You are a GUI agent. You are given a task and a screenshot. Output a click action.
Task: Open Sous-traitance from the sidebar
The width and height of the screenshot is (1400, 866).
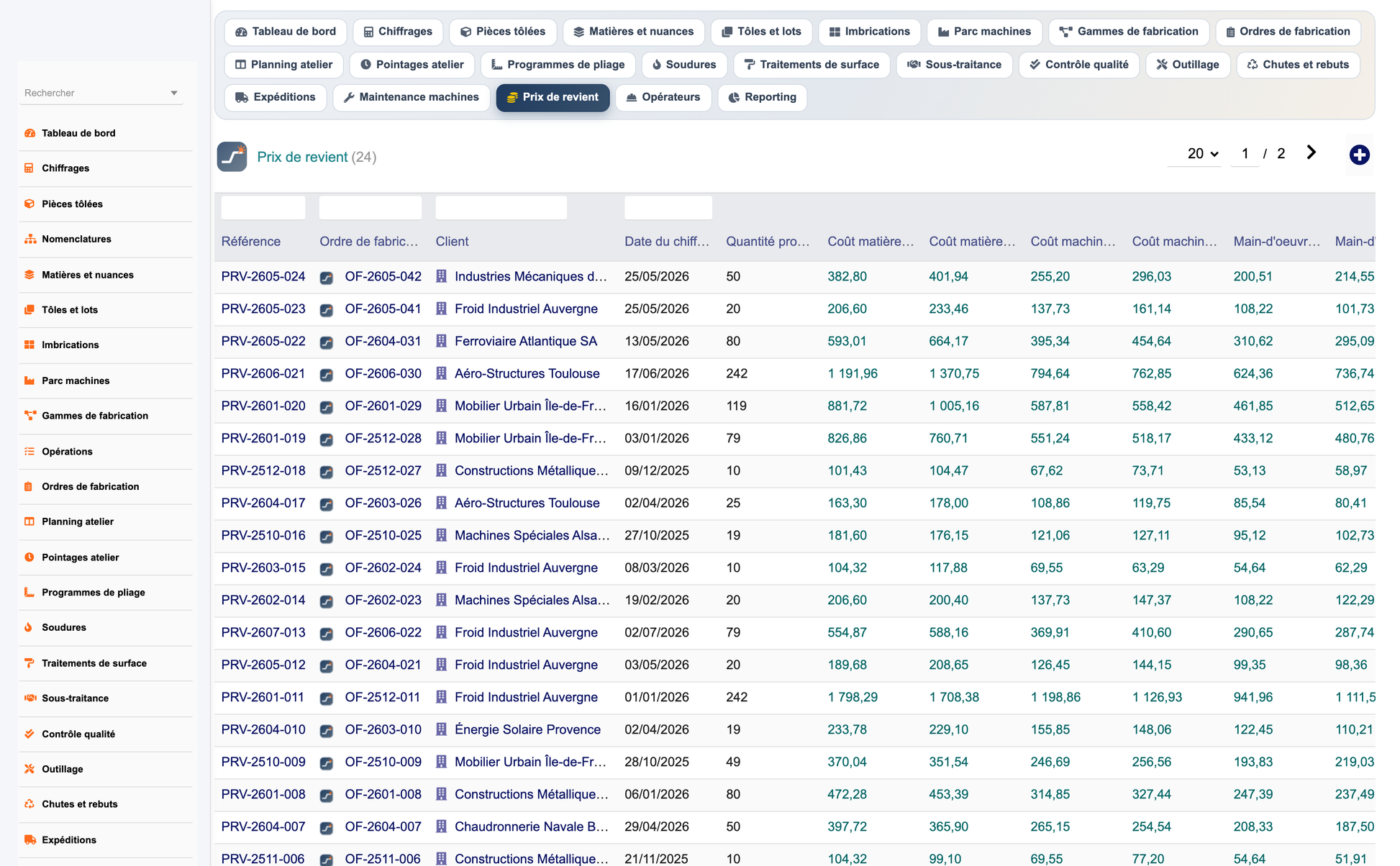75,698
